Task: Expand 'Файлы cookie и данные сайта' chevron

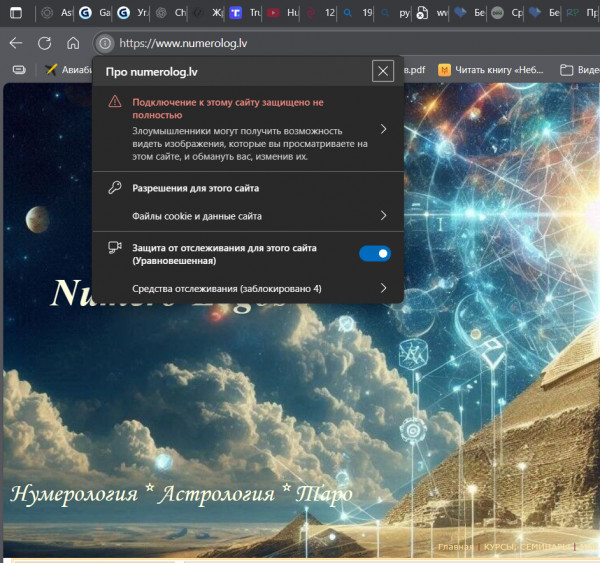Action: (383, 216)
